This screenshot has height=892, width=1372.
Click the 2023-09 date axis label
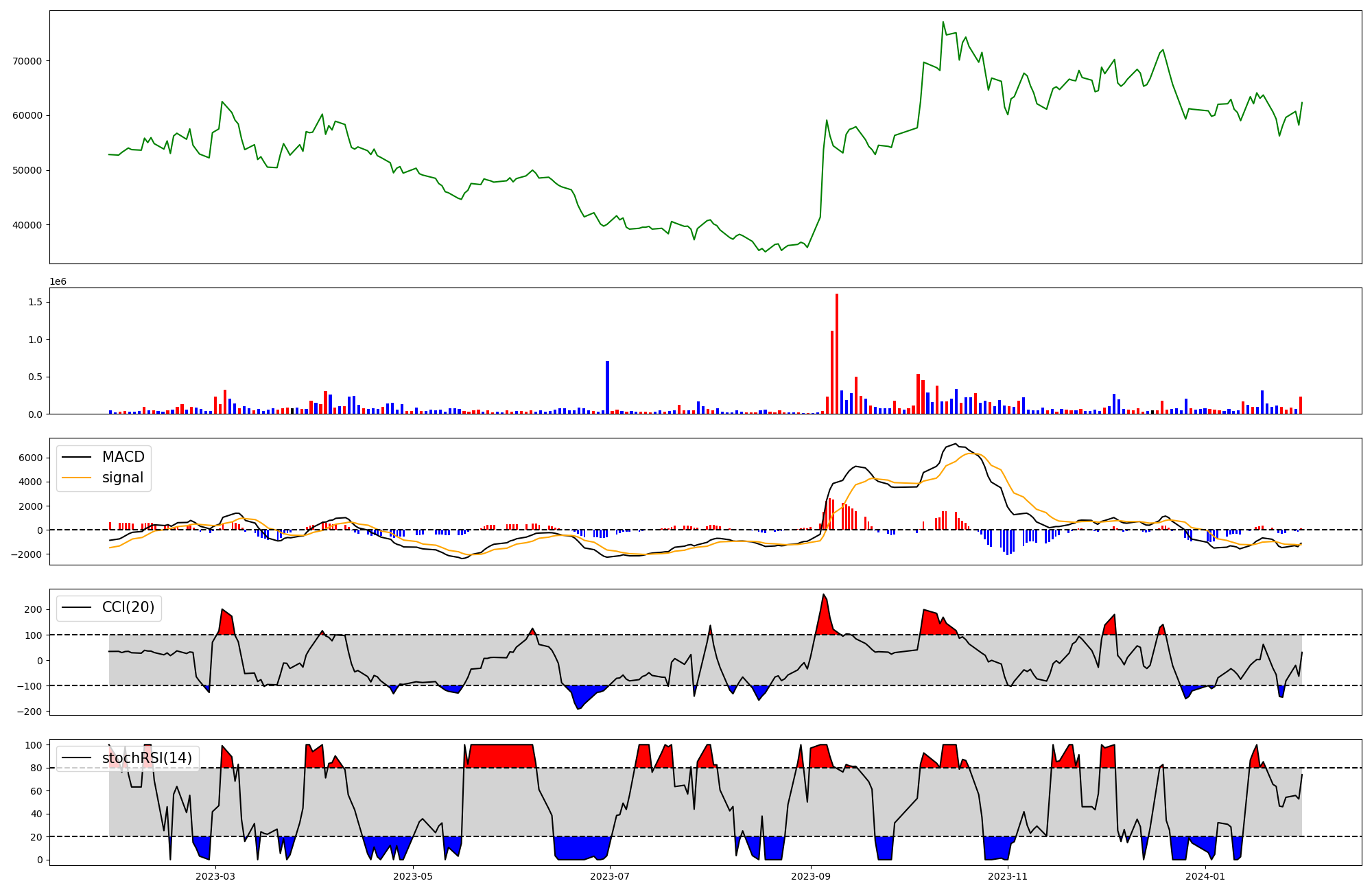click(811, 876)
